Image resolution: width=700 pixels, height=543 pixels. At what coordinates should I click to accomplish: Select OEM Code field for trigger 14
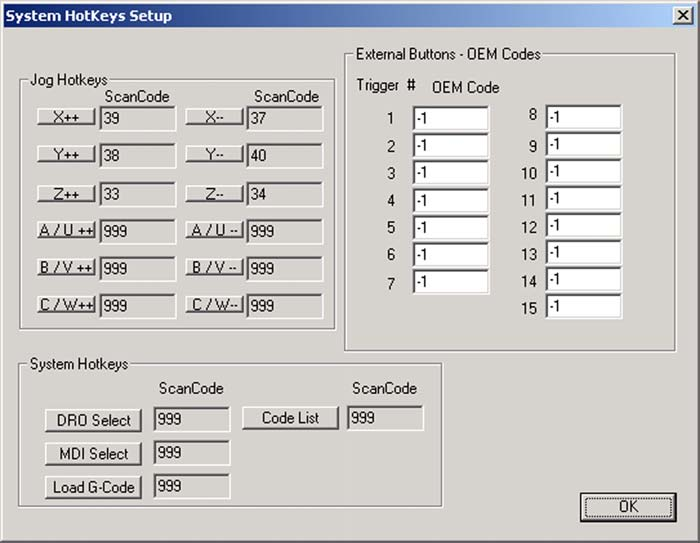point(583,280)
